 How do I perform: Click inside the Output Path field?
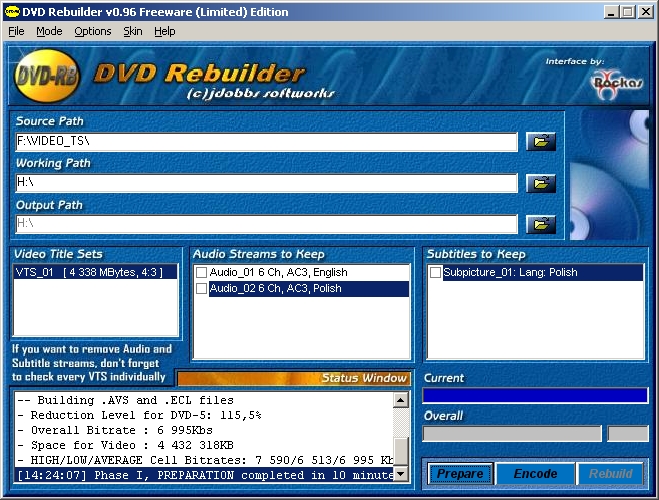point(266,224)
